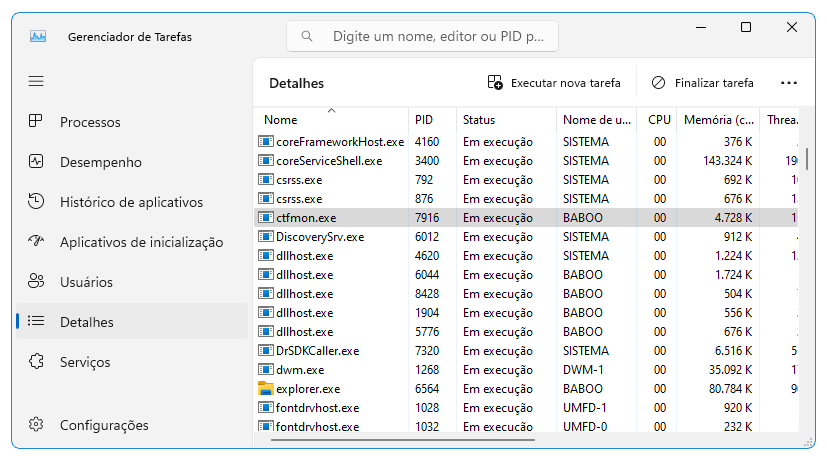
Task: Click the Nome column sort arrow
Action: click(x=331, y=110)
